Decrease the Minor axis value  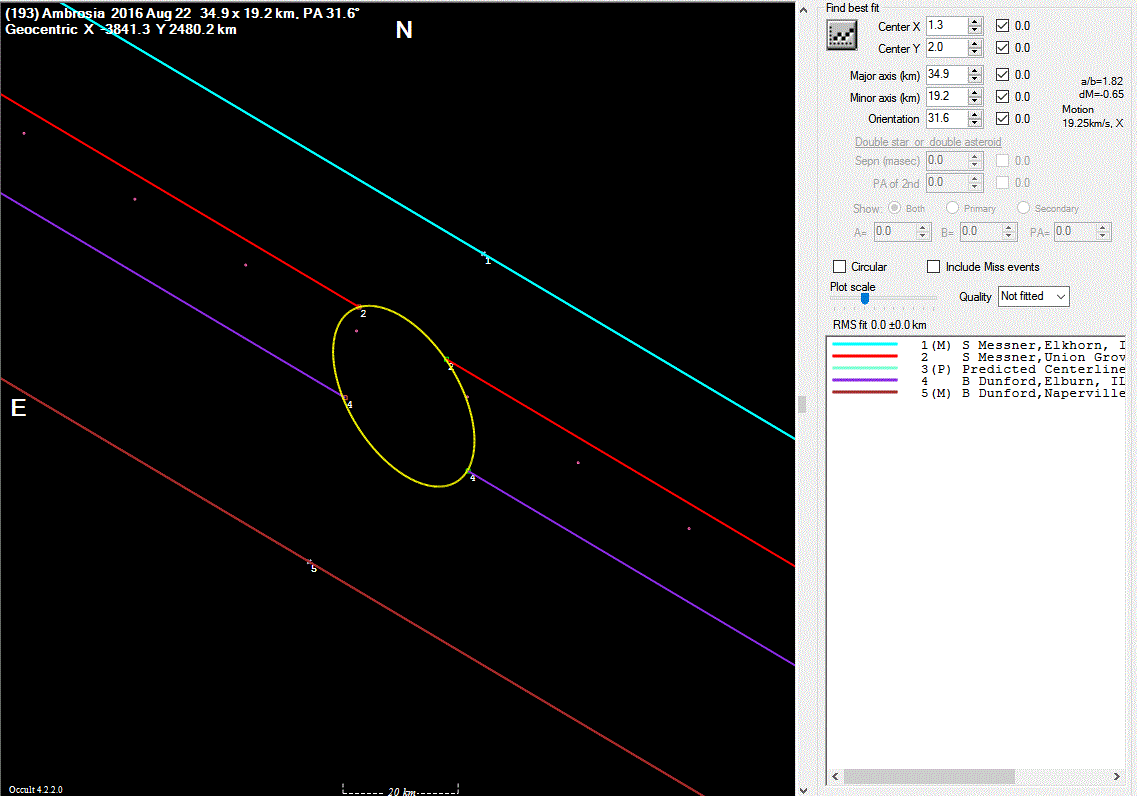(975, 101)
